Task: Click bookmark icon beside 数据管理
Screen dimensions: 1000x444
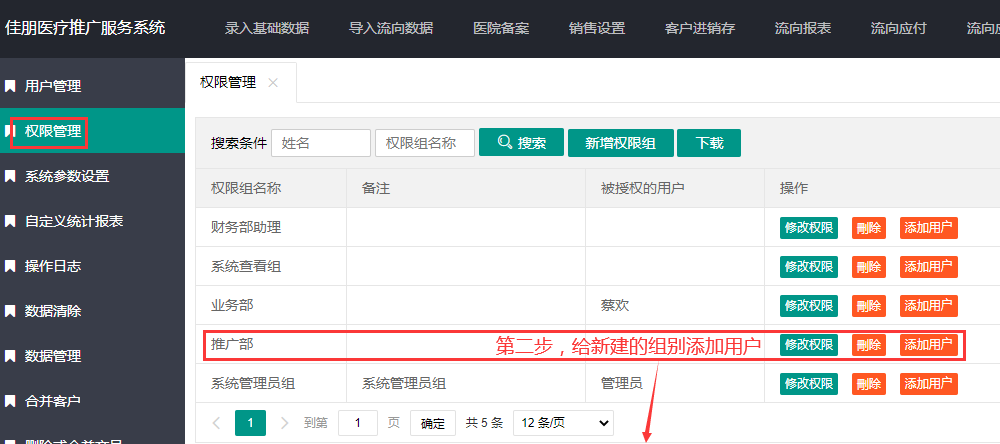Action: (x=10, y=356)
